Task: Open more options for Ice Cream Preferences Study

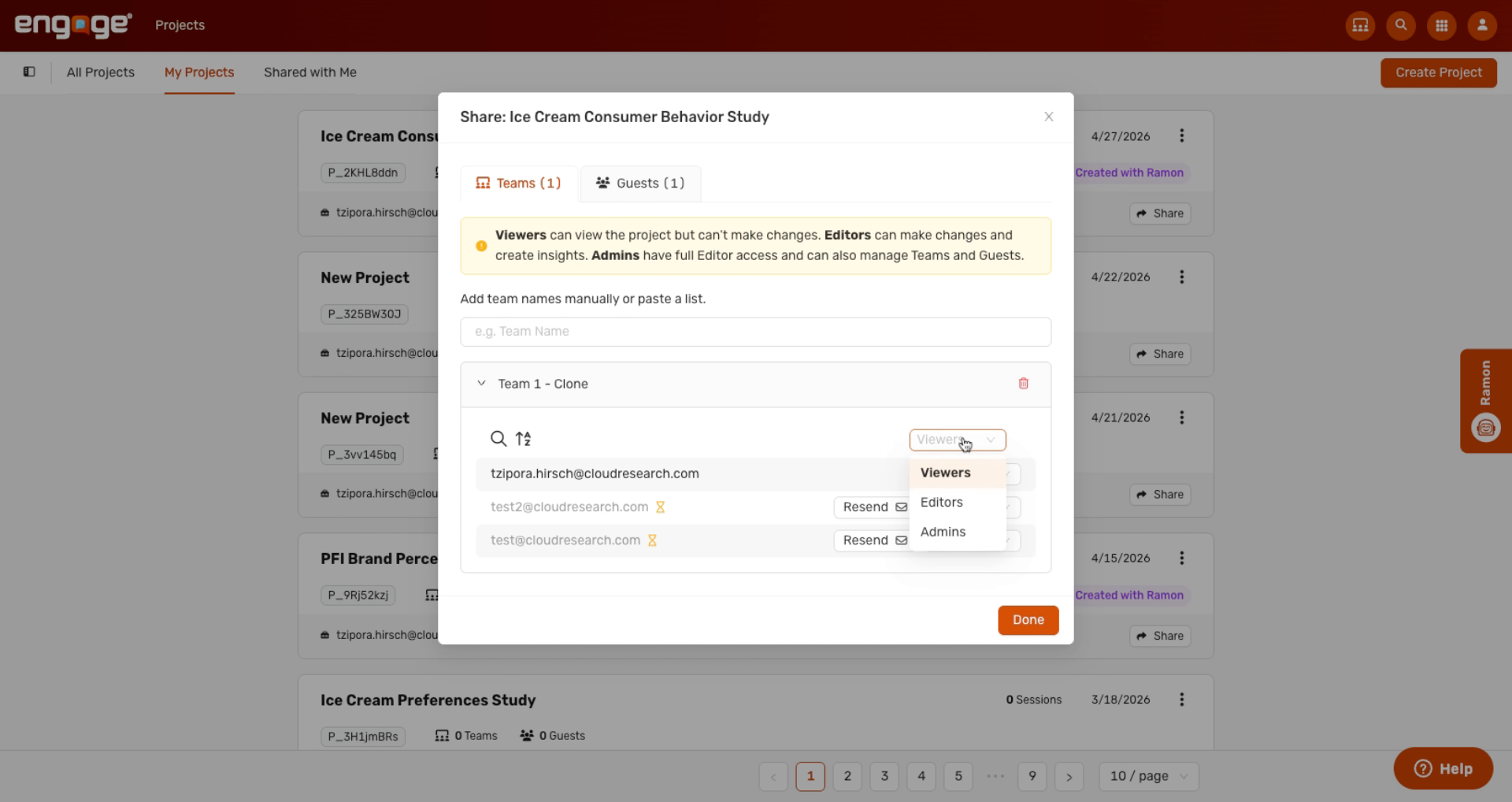Action: 1181,700
